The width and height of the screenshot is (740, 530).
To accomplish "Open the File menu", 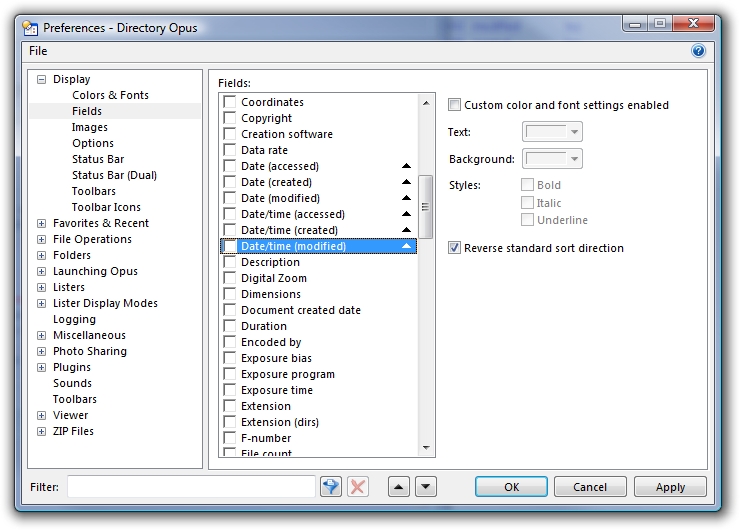I will tap(38, 51).
